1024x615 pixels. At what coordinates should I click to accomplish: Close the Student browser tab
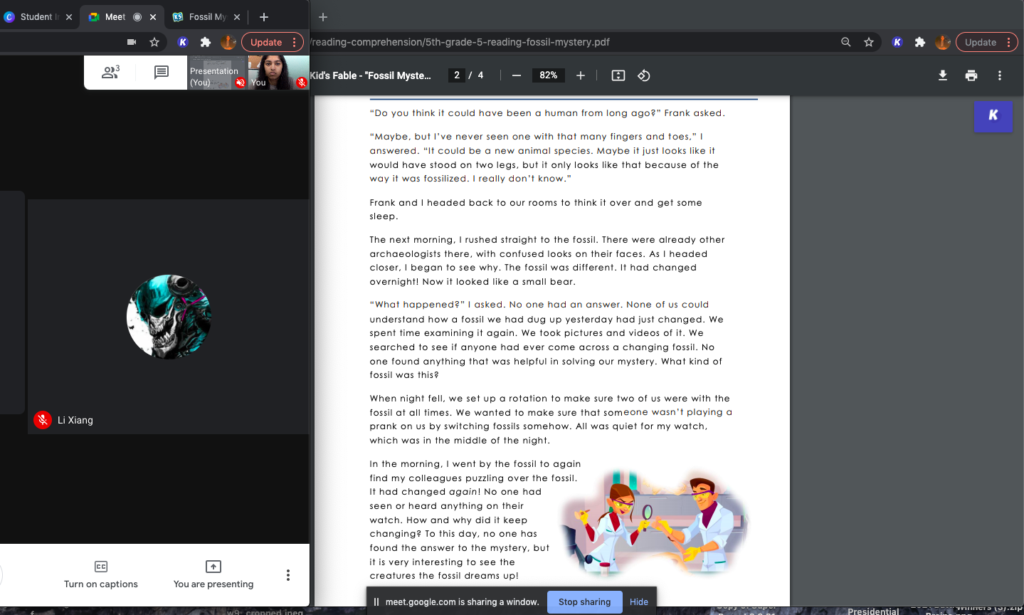click(x=69, y=17)
